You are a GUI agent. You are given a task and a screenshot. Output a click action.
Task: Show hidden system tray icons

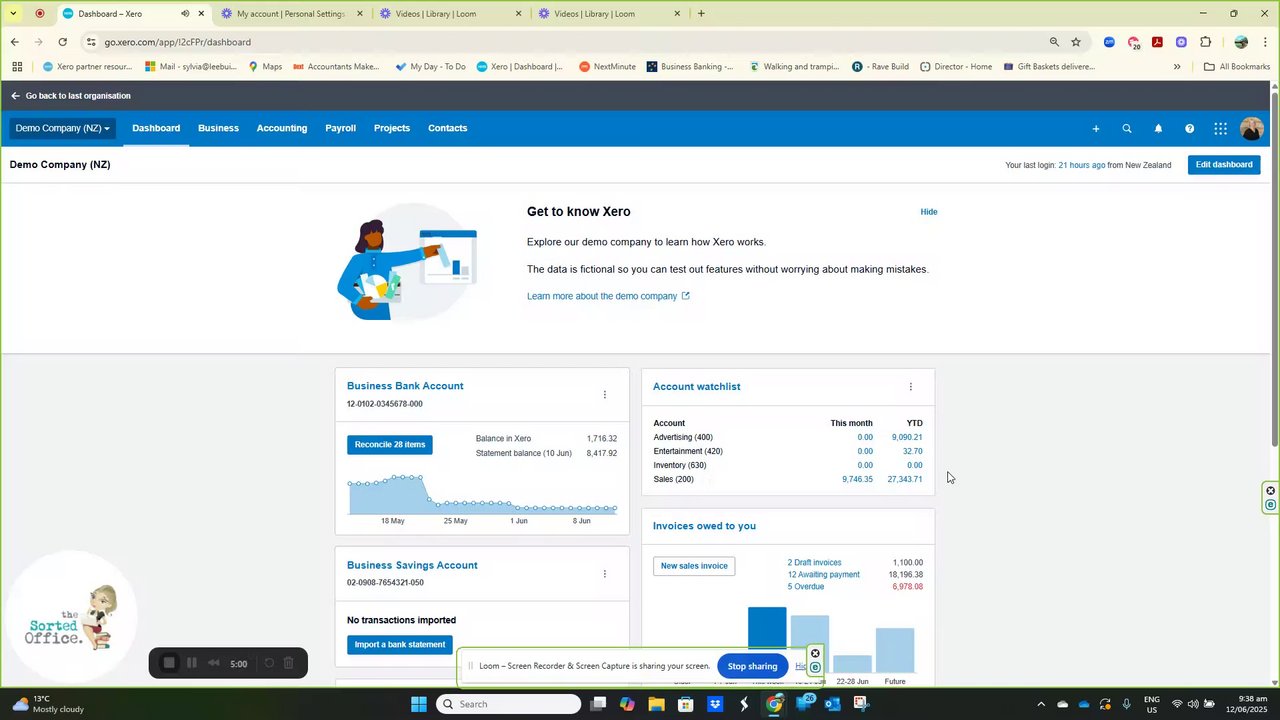click(x=1040, y=704)
